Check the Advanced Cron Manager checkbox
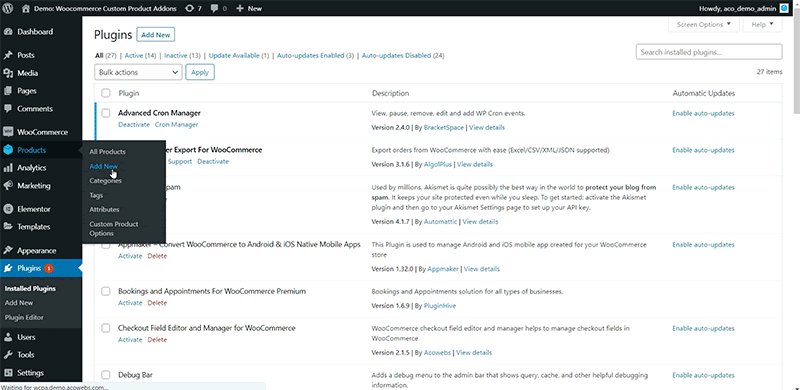Image resolution: width=800 pixels, height=390 pixels. pyautogui.click(x=106, y=113)
